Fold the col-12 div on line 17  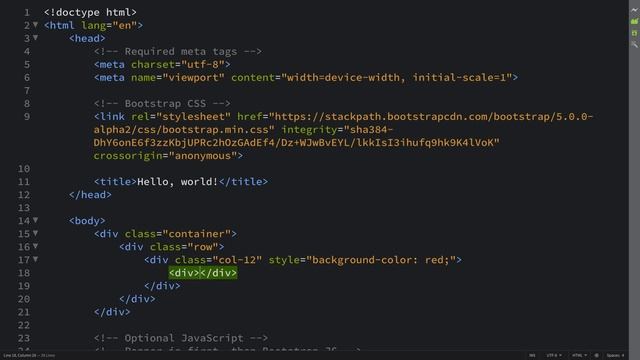36,260
